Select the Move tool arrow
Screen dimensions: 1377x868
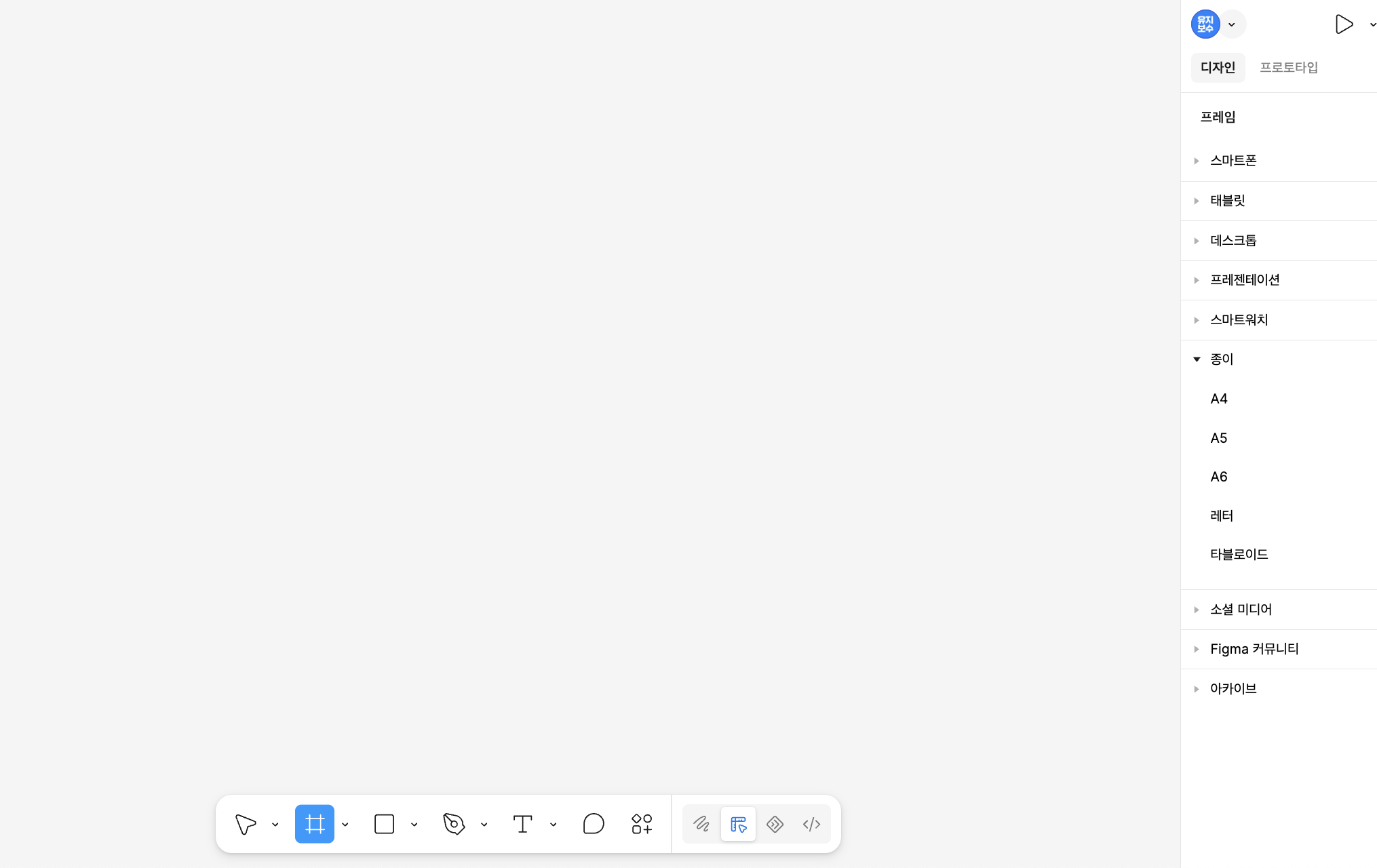(x=246, y=824)
